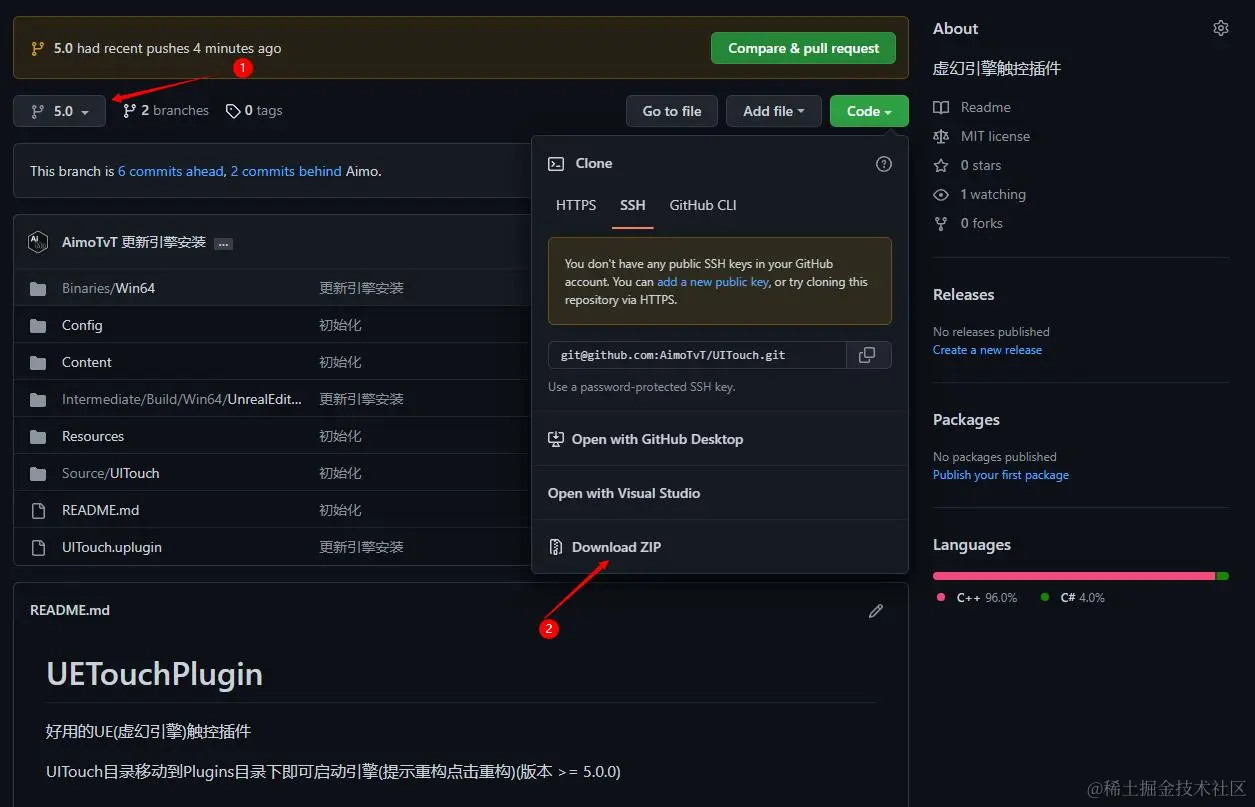The image size is (1255, 807).
Task: Click the Compare & pull request button
Action: 803,48
